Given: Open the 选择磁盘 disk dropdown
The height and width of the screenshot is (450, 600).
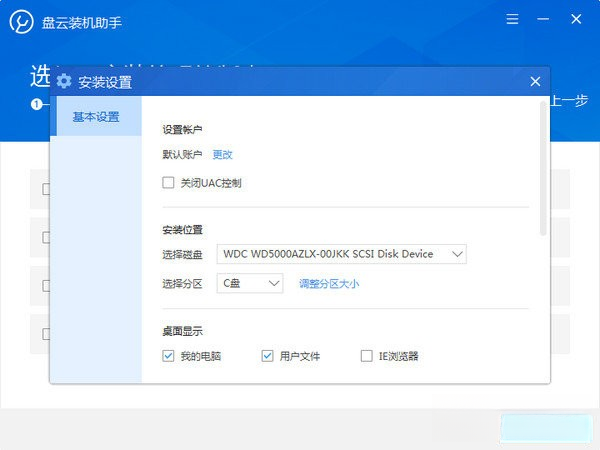Looking at the screenshot, I should point(341,254).
